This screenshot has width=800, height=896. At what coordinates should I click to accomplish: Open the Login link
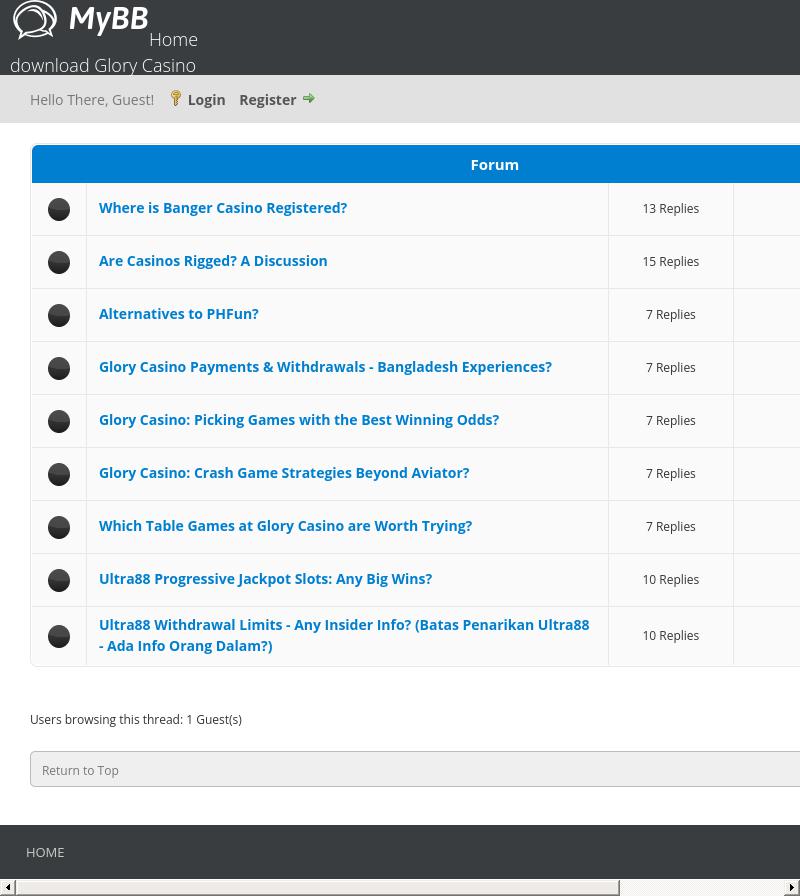[206, 99]
